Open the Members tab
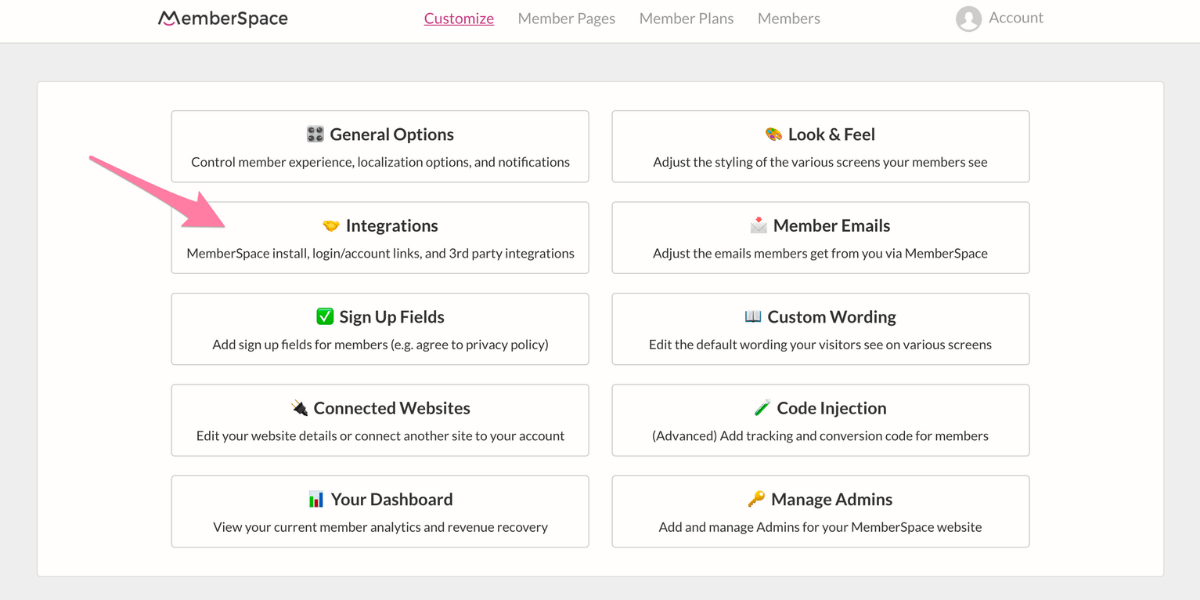Viewport: 1200px width, 600px height. click(789, 18)
